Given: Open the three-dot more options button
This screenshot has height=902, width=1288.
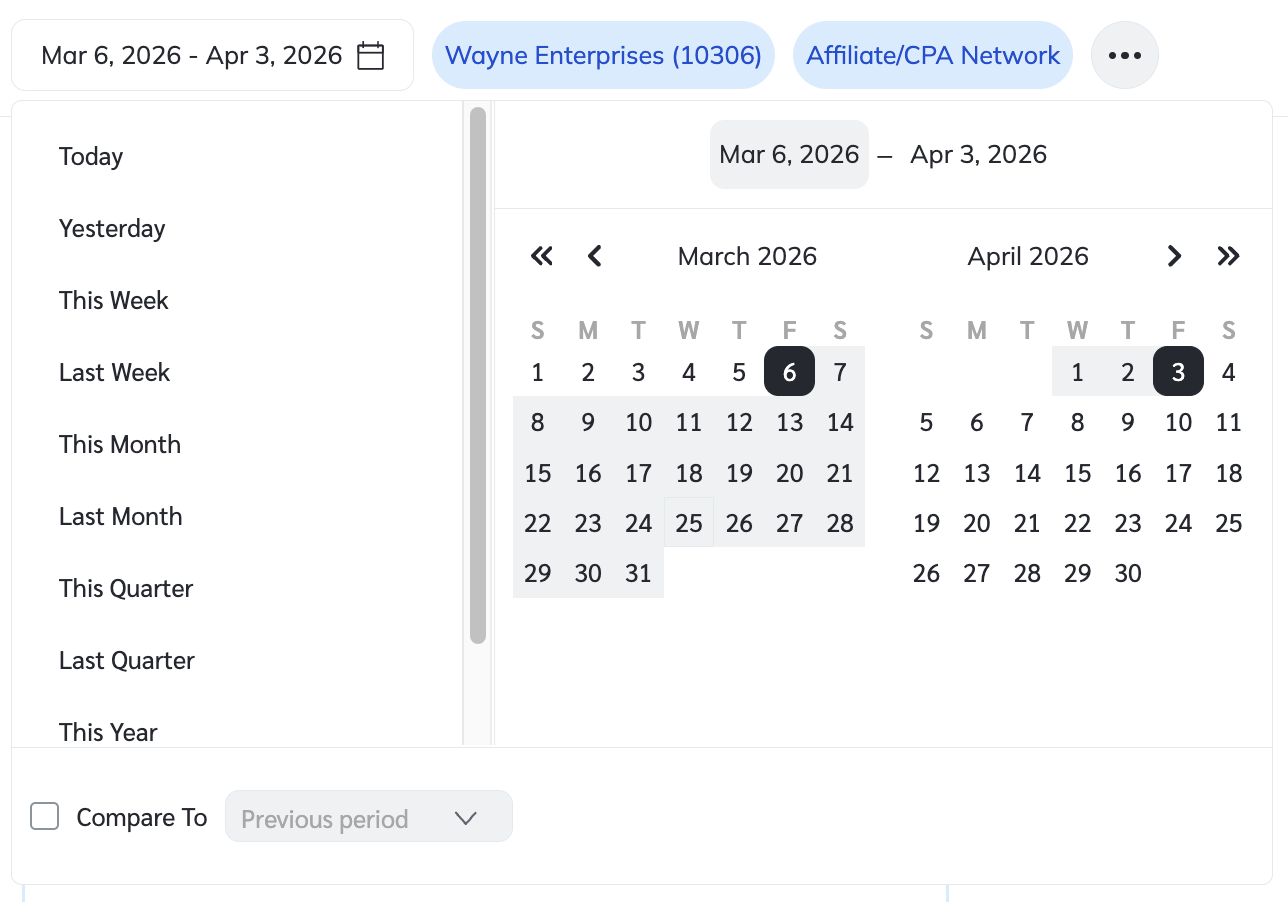Looking at the screenshot, I should click(x=1125, y=55).
